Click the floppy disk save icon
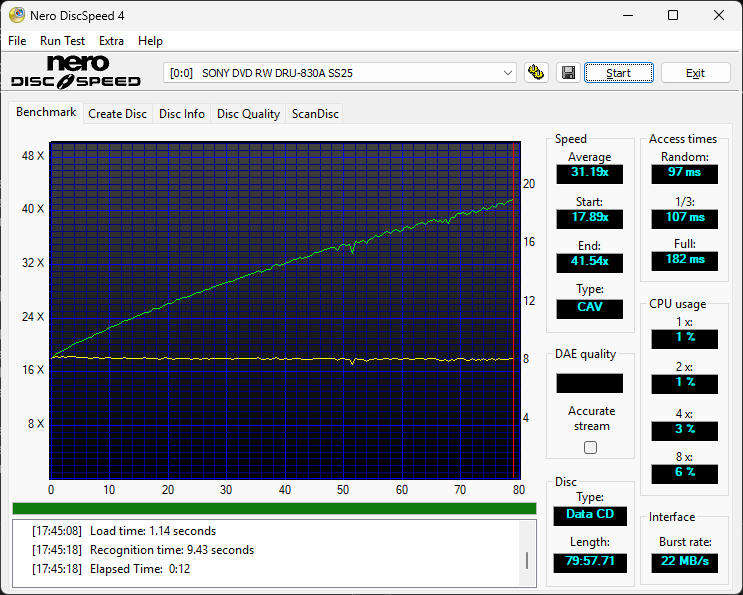This screenshot has height=595, width=743. coord(568,73)
